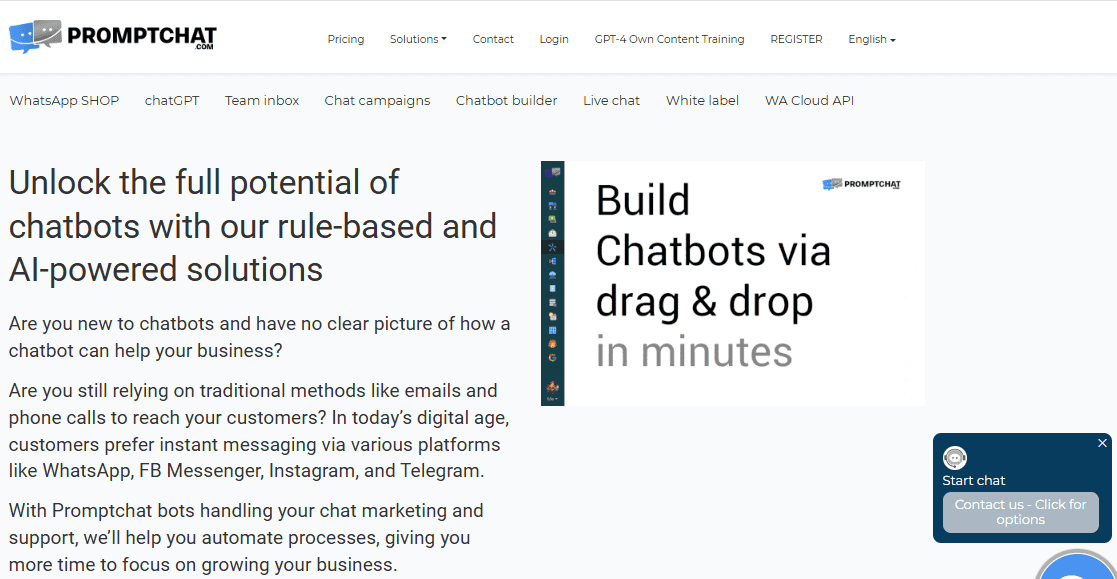Visit the WA Cloud API link

(x=809, y=100)
